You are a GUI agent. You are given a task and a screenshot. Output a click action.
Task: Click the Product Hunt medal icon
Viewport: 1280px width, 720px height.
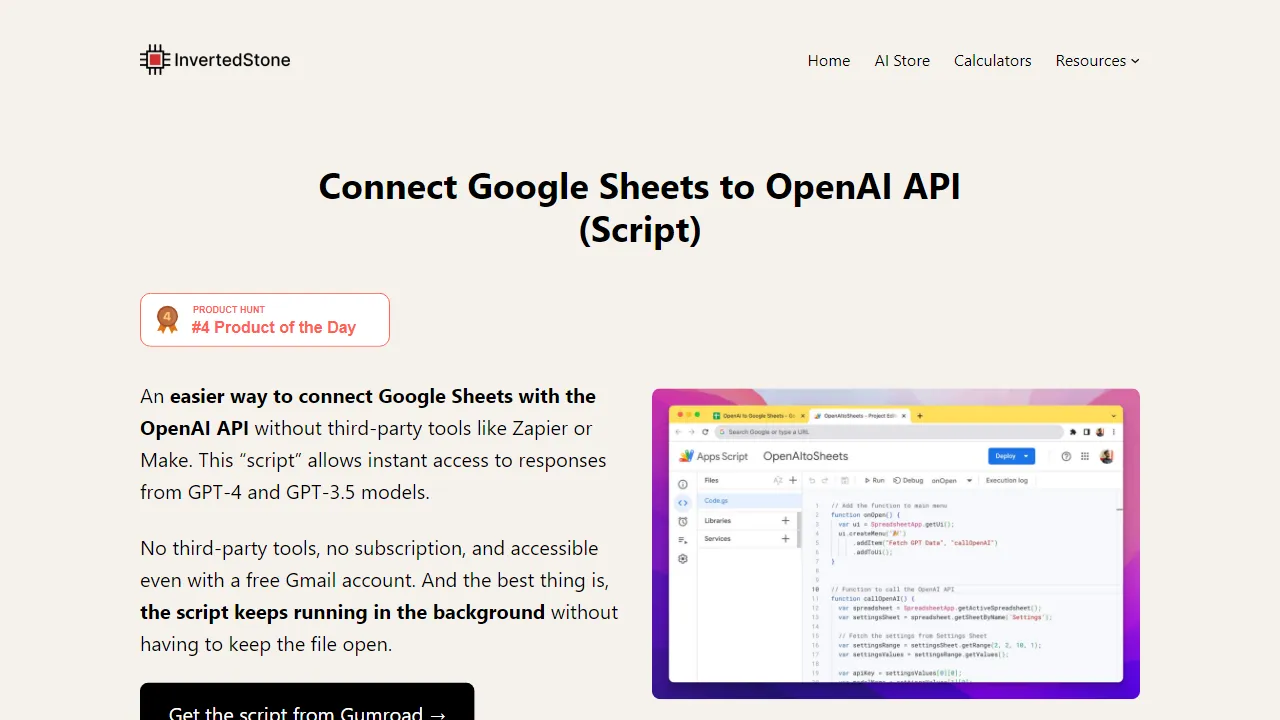(x=167, y=320)
